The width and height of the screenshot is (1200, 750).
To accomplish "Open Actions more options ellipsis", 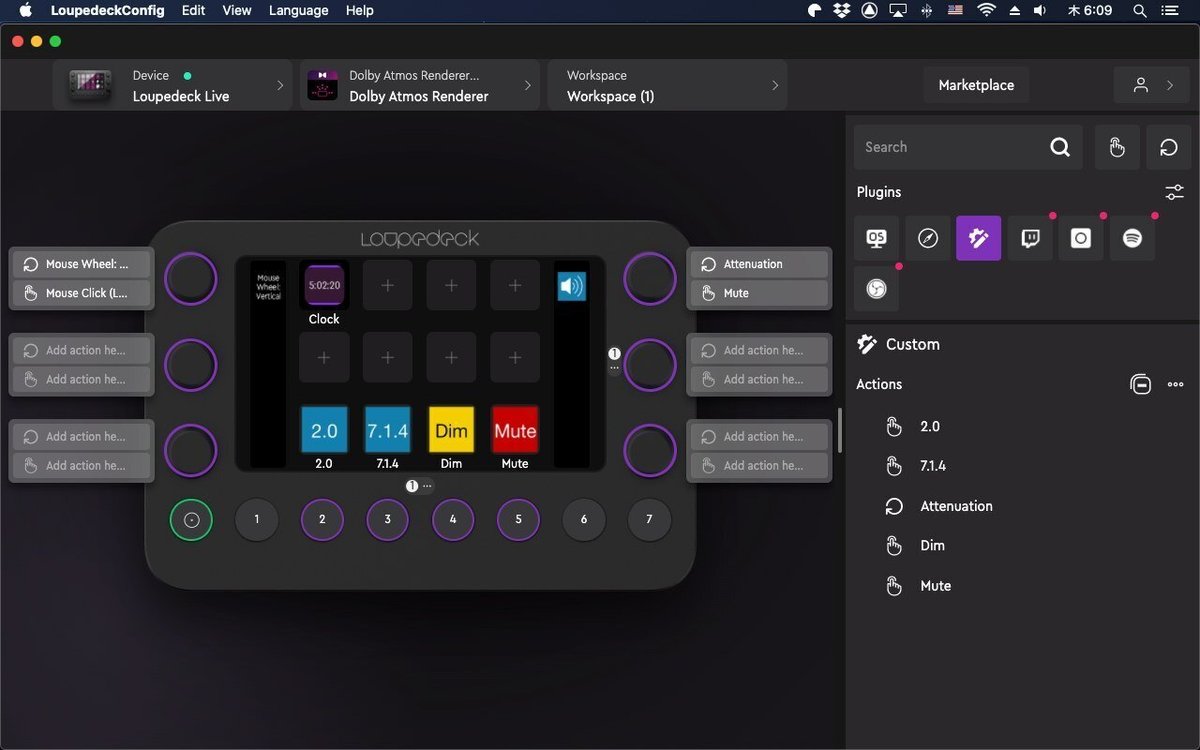I will [1175, 384].
